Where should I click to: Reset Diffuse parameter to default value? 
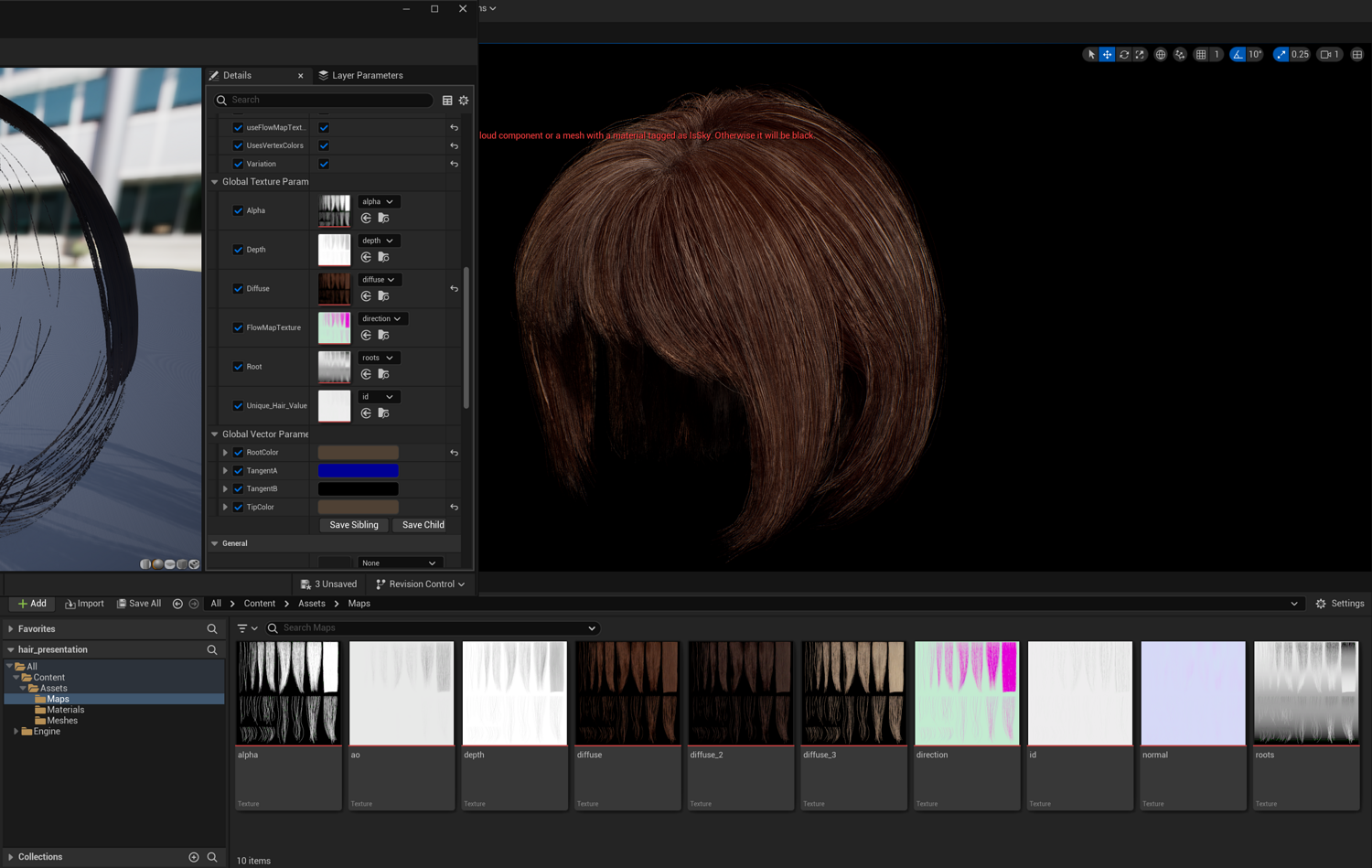(x=454, y=289)
